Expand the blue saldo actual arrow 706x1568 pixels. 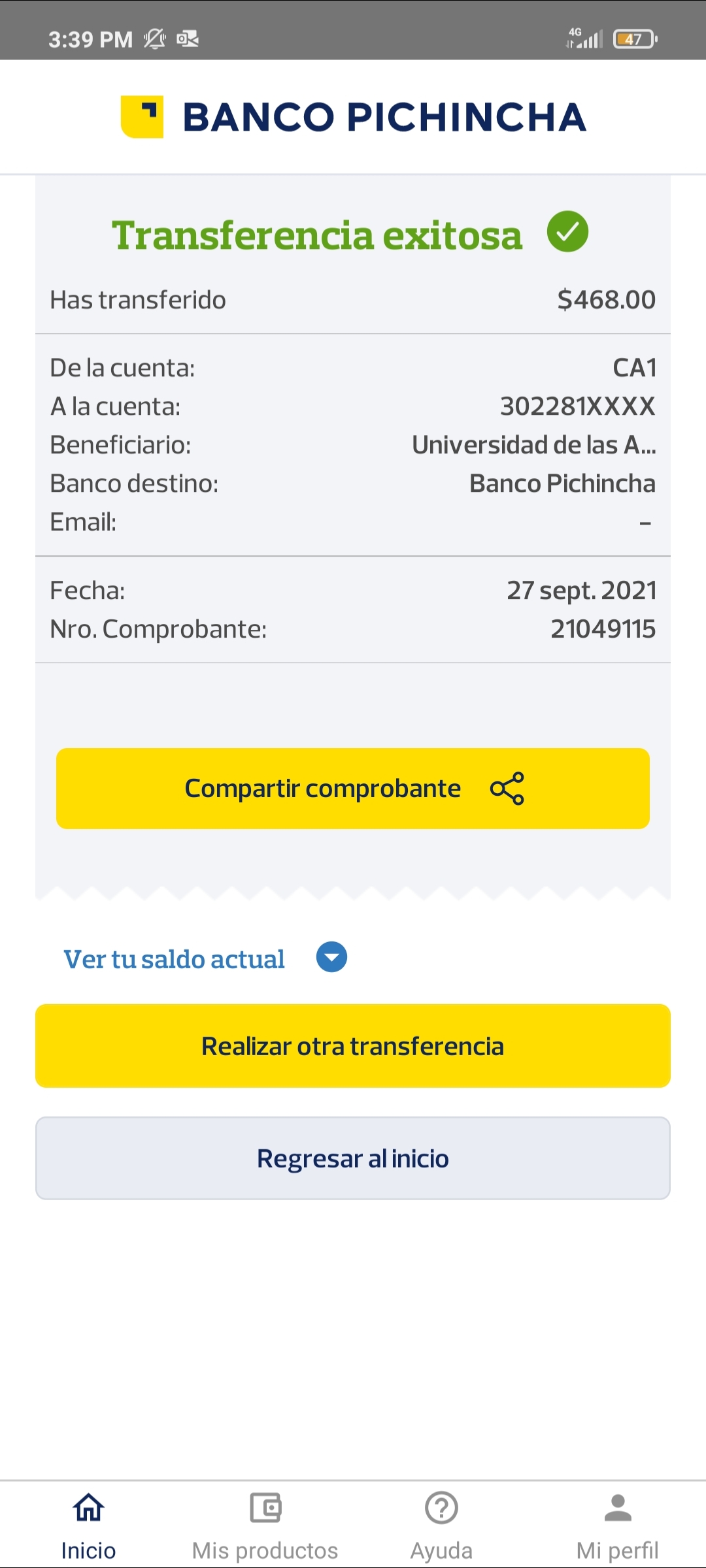click(331, 957)
